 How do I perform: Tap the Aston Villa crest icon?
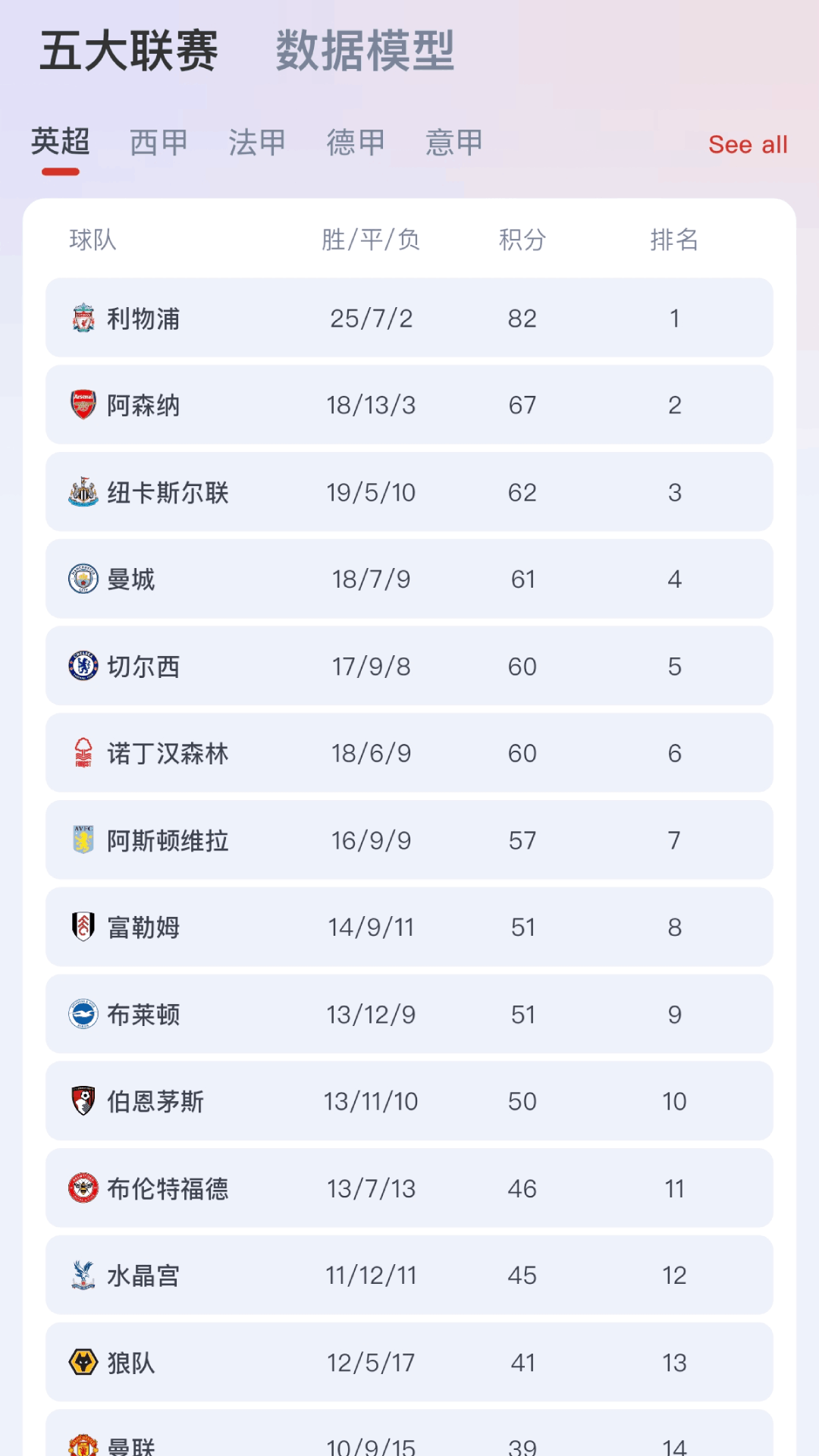pyautogui.click(x=83, y=840)
